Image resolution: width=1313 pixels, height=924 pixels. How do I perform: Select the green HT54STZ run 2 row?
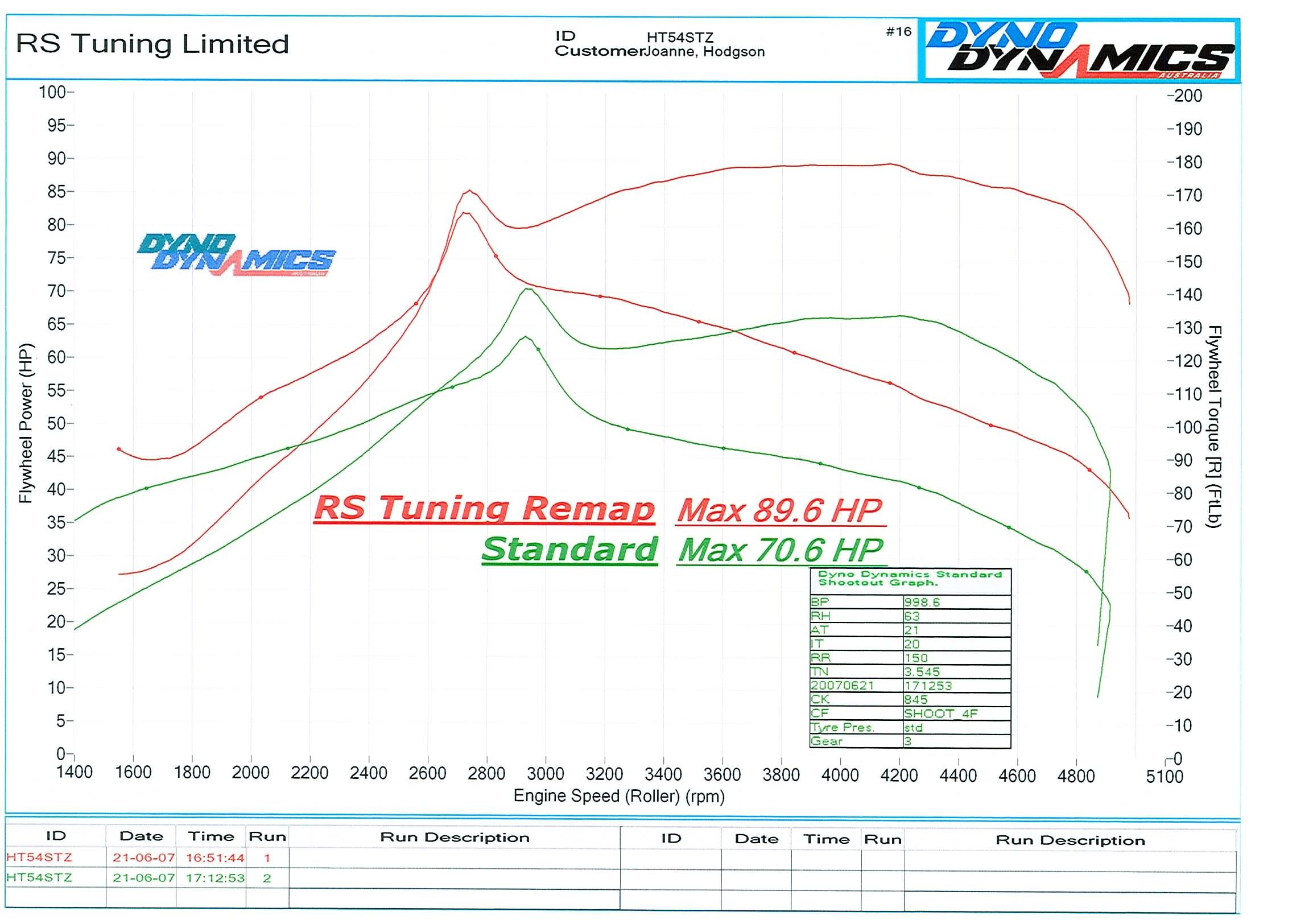(x=39, y=877)
